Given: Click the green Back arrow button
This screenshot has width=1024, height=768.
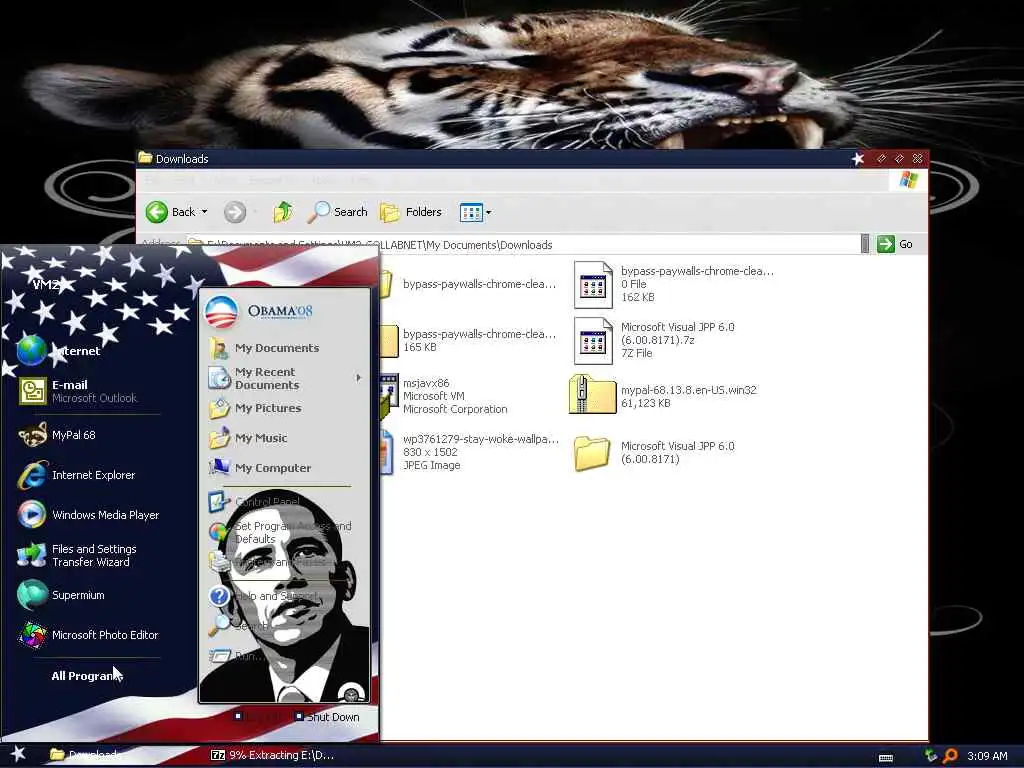Looking at the screenshot, I should 157,212.
